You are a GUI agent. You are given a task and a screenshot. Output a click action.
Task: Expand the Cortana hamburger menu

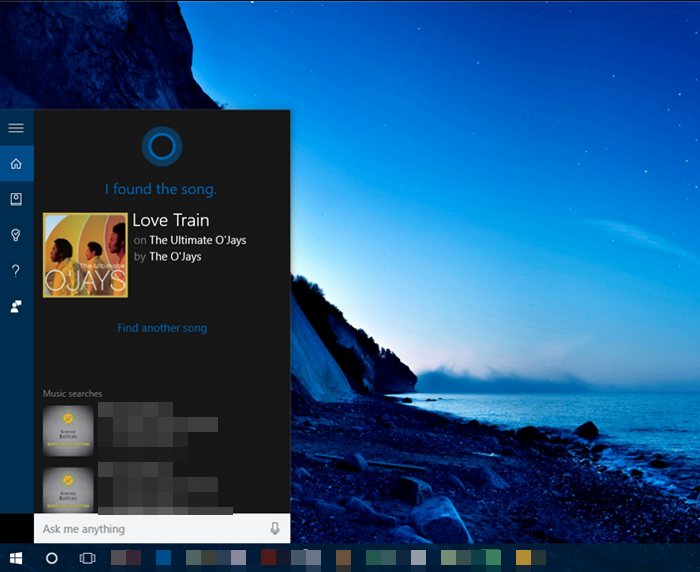pos(16,128)
